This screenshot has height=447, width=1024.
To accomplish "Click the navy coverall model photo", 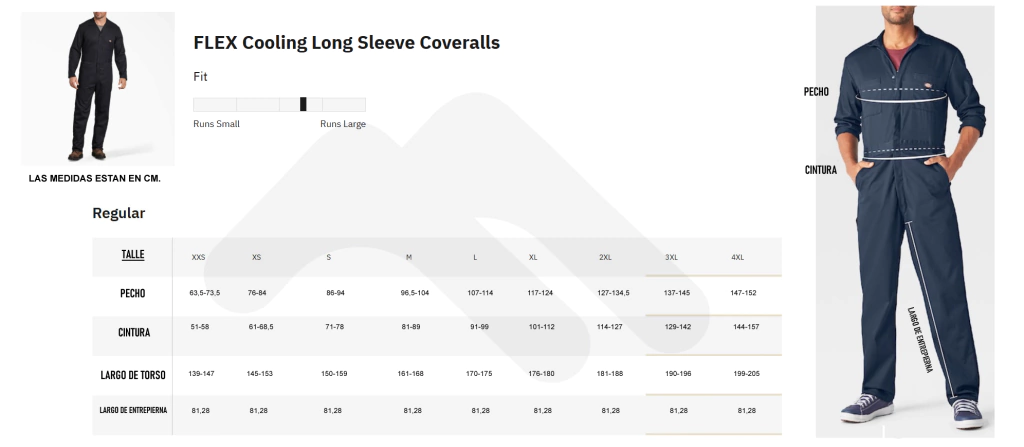I will 905,220.
